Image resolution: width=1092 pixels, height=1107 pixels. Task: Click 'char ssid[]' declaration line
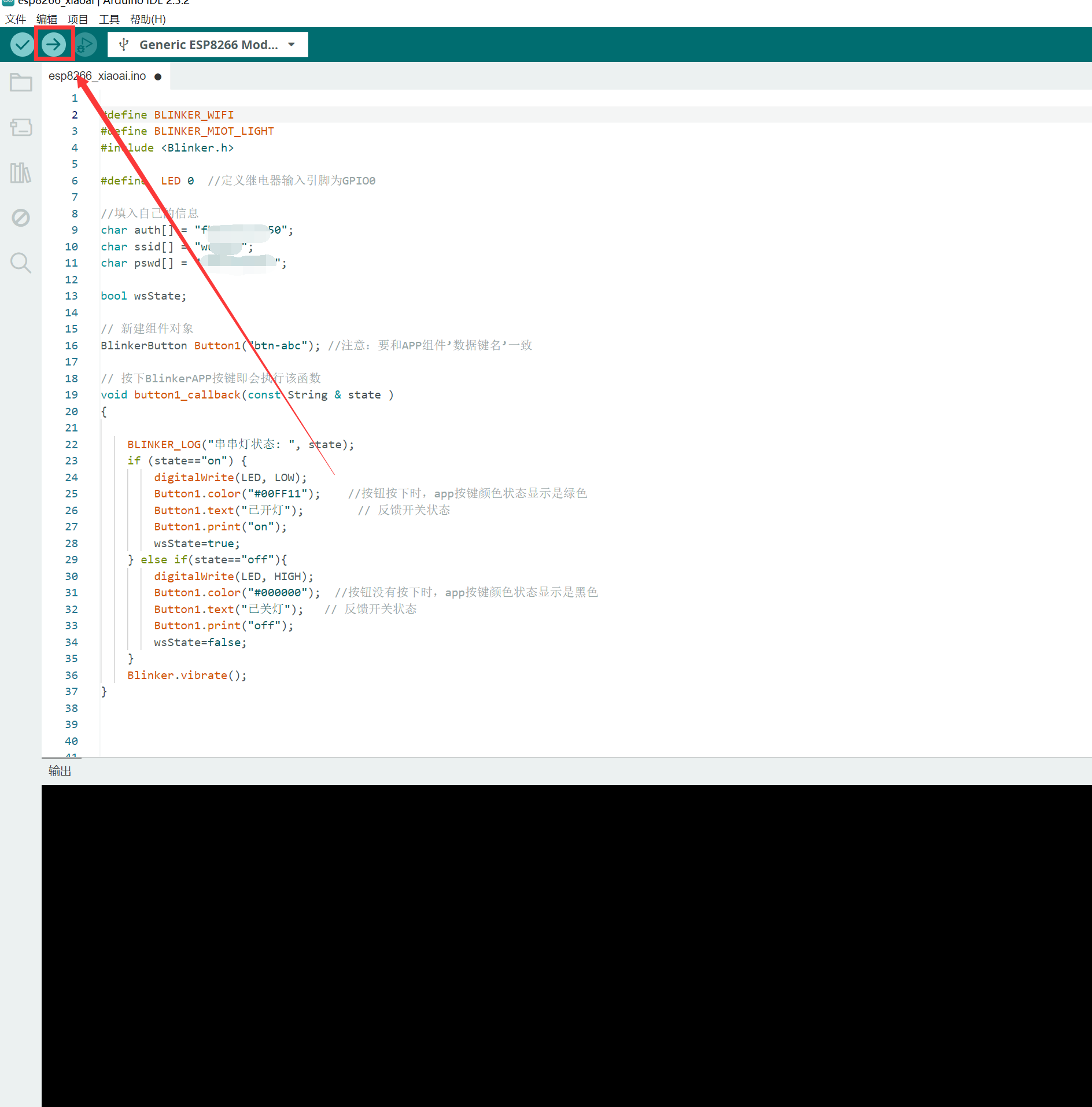(x=177, y=246)
